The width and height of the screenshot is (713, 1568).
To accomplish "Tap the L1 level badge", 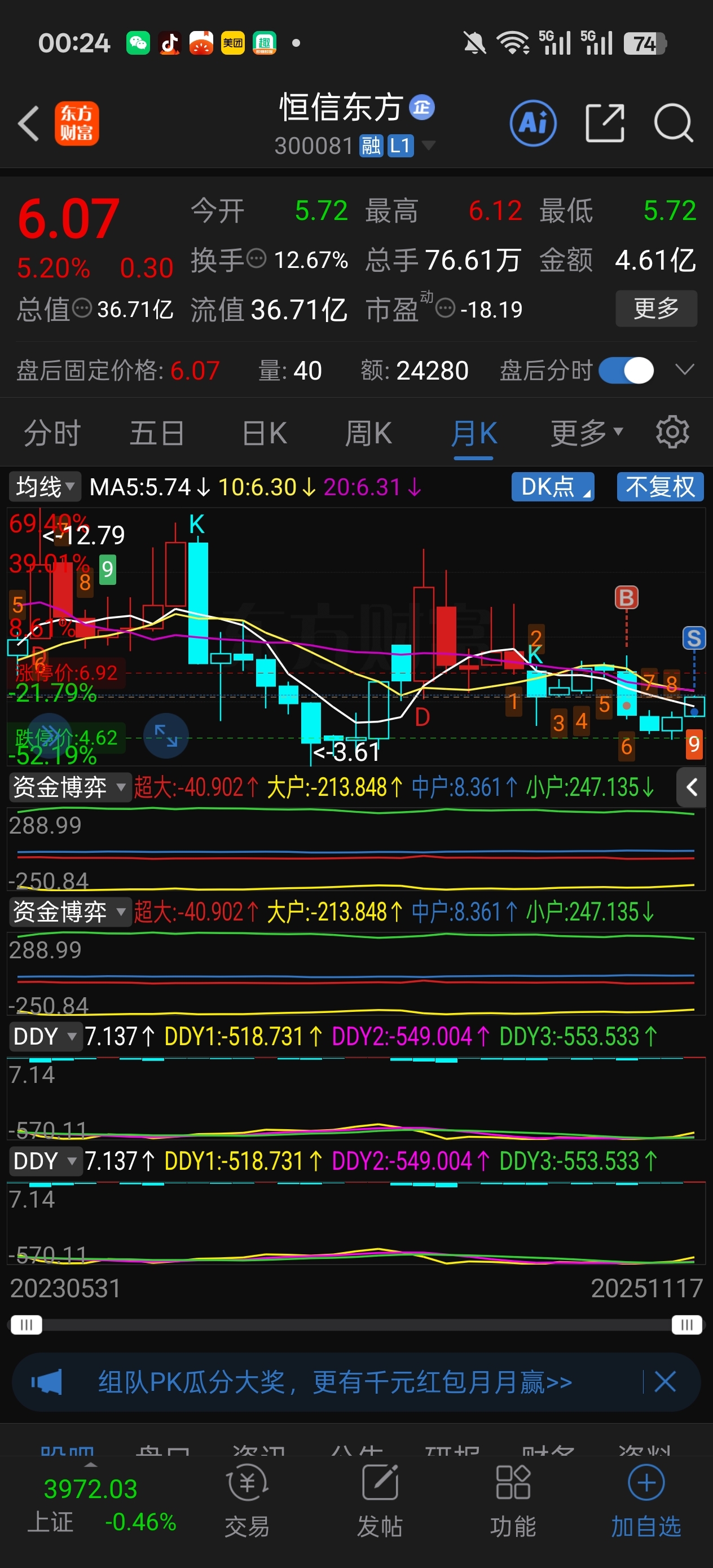I will [400, 146].
